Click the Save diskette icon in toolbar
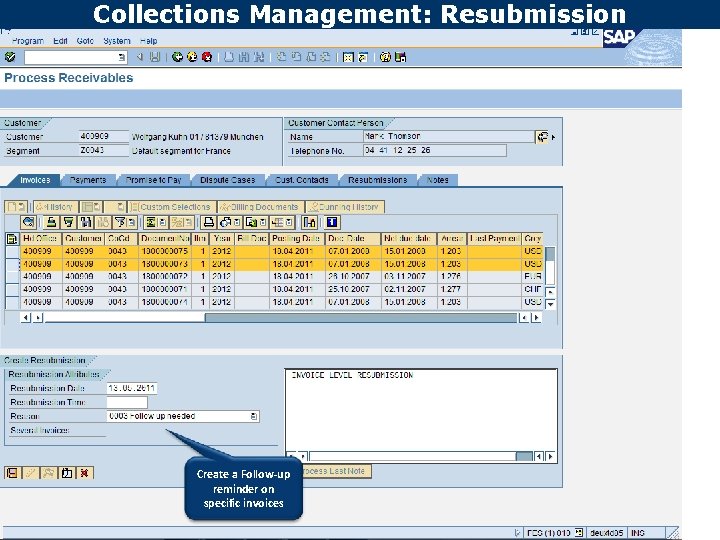 (155, 57)
